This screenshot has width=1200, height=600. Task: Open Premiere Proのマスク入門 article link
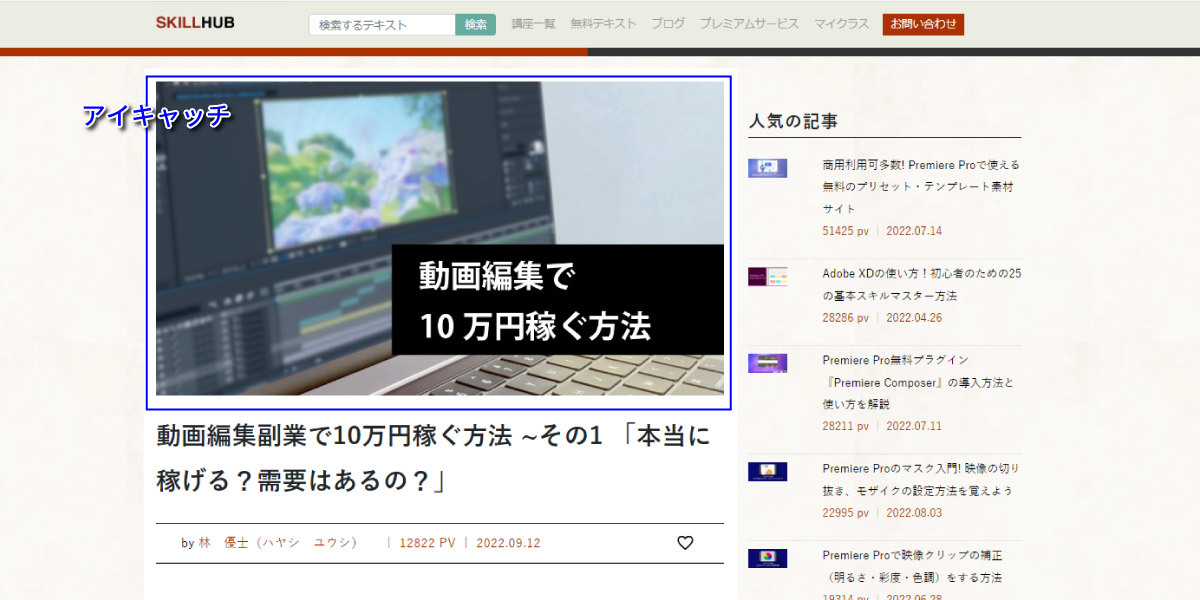click(x=921, y=480)
